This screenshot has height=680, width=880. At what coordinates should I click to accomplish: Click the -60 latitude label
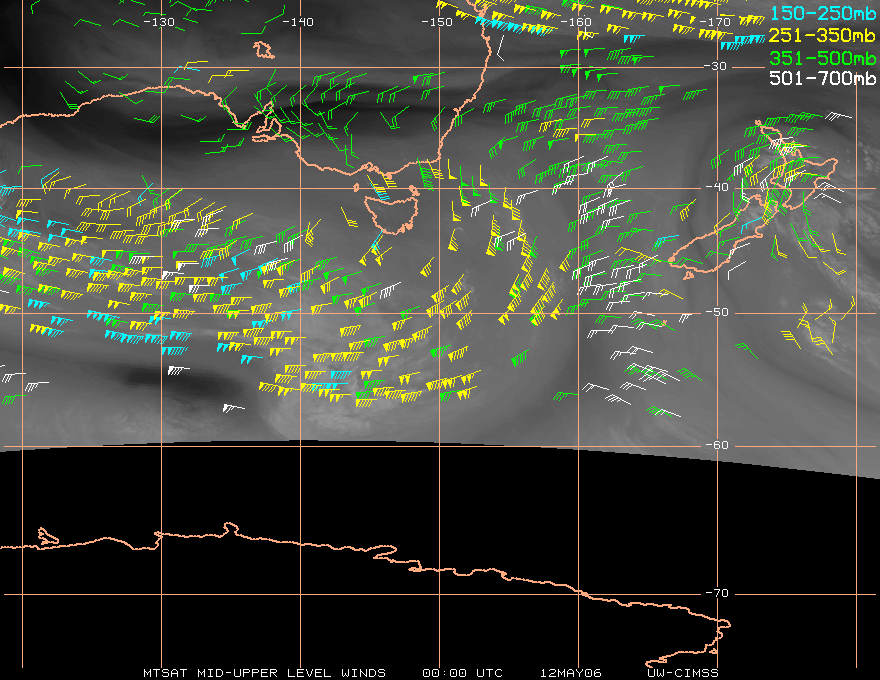coord(717,445)
